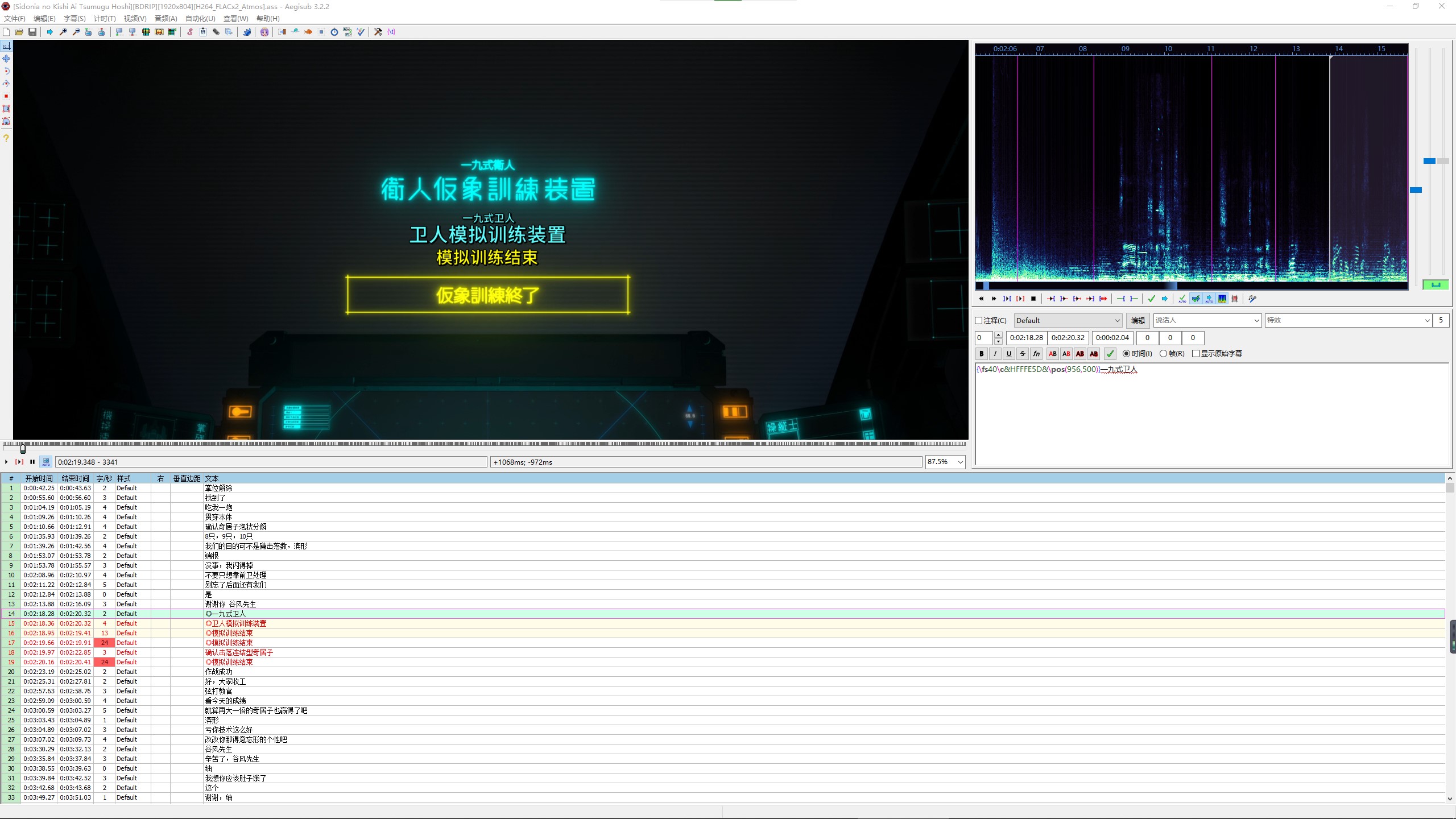Screen dimensions: 1456x819
Task: Select subtitle row 18 确认击落连结型奇居子
Action: click(x=723, y=652)
